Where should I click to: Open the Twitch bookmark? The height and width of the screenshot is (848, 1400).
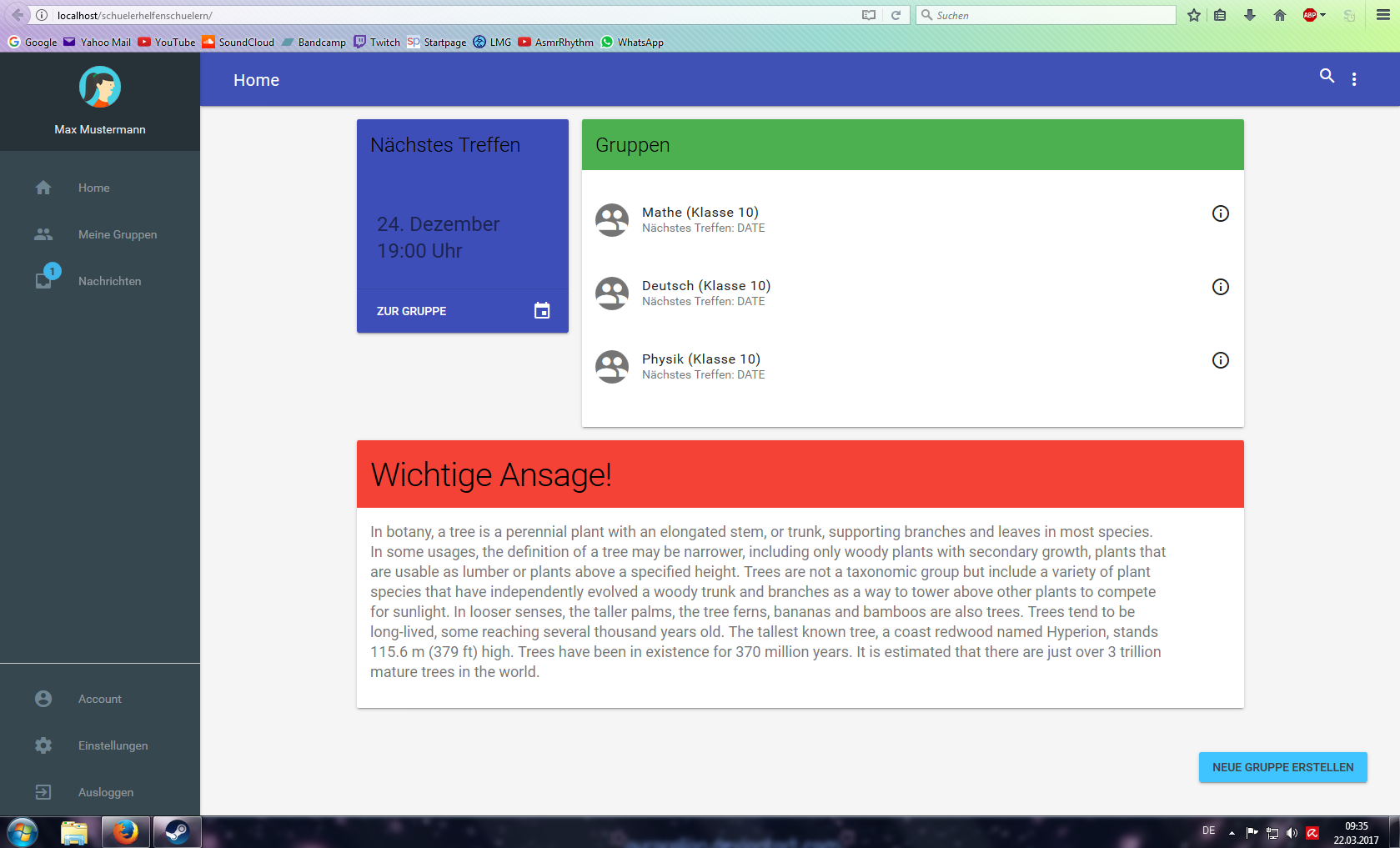377,42
